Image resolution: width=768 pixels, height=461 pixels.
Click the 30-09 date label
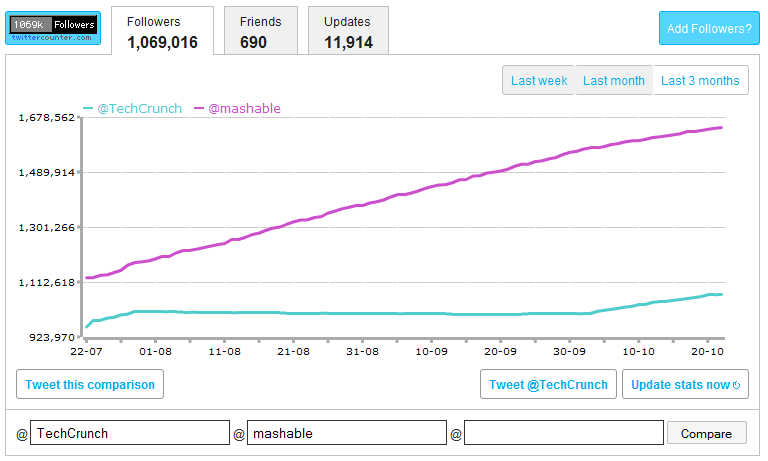tap(569, 351)
